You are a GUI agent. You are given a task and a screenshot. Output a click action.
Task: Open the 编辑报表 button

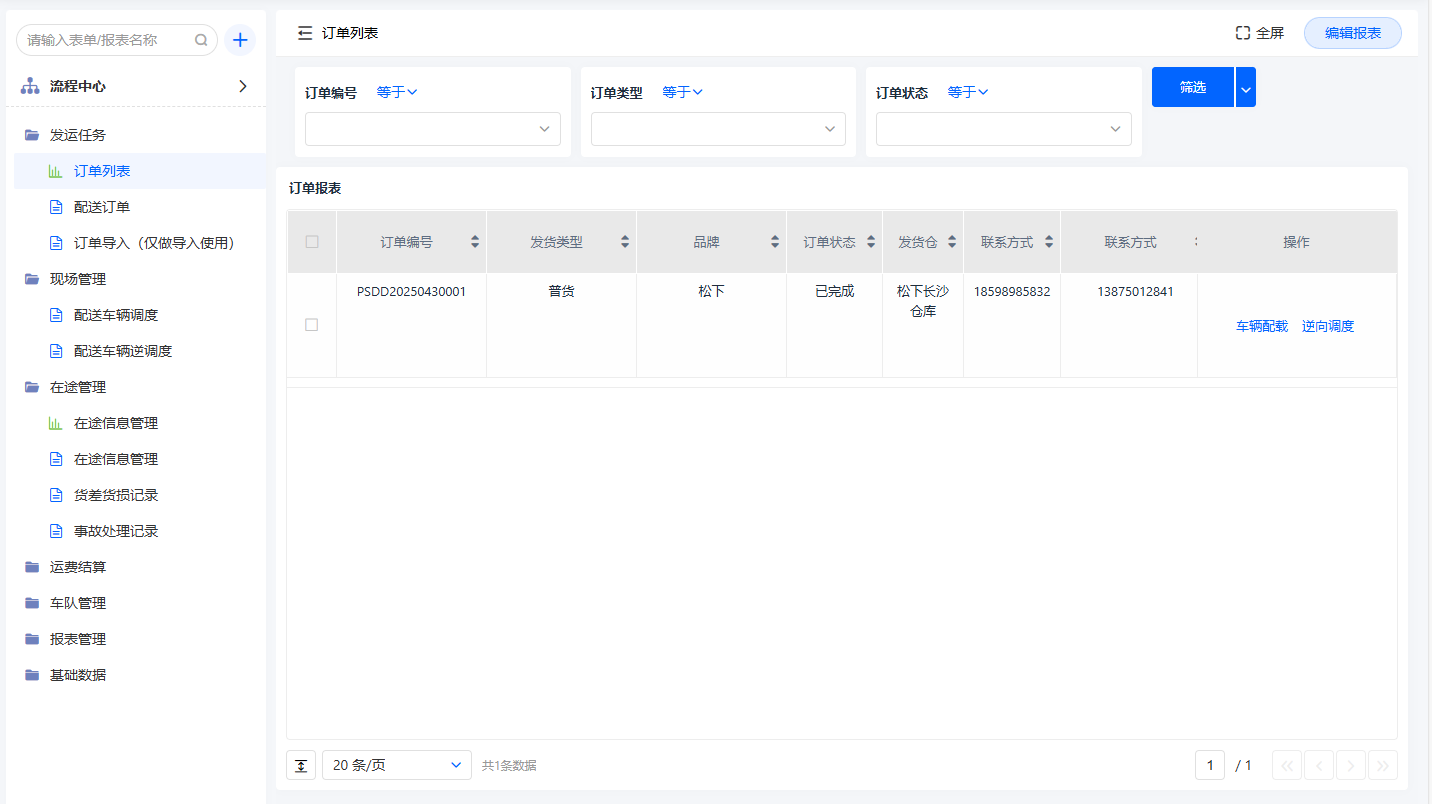(x=1353, y=33)
